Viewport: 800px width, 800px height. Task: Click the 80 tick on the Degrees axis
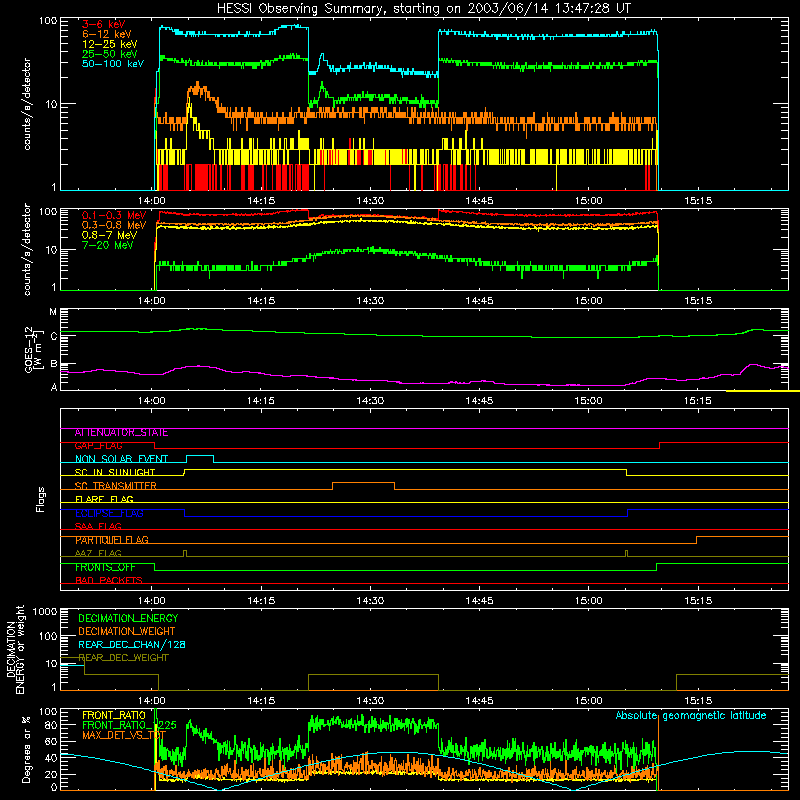point(51,724)
